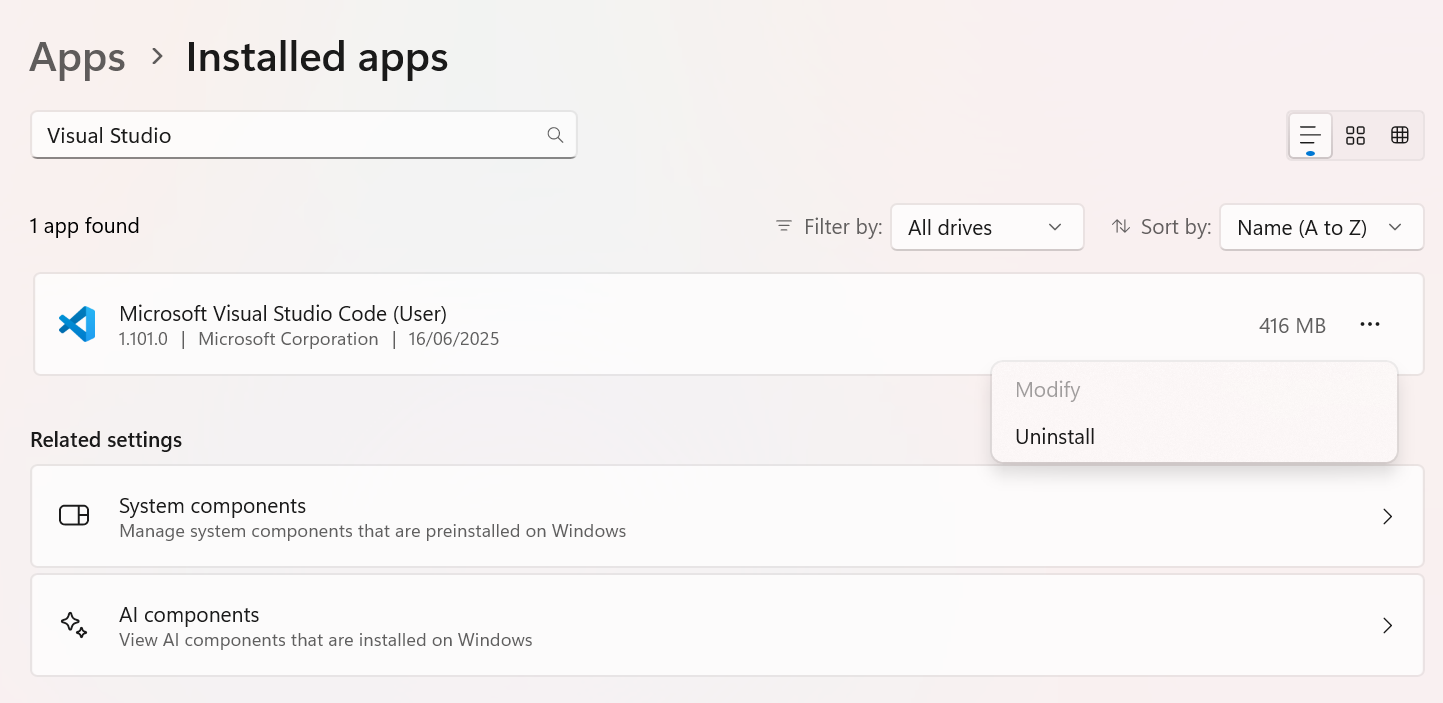Go back to Apps breadcrumb
The image size is (1443, 703).
click(77, 57)
